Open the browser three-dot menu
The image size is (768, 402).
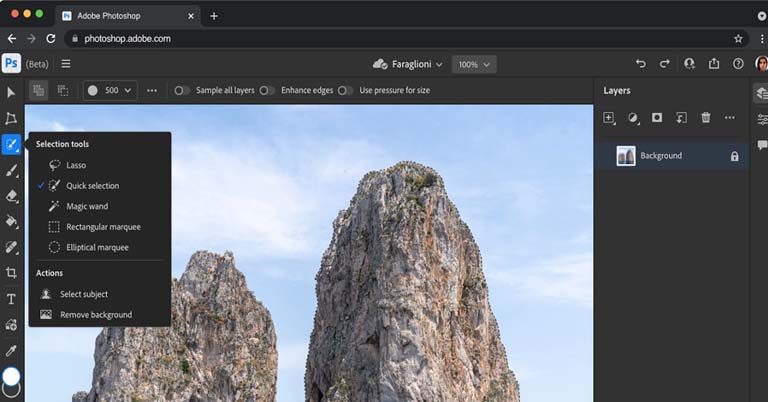click(762, 39)
